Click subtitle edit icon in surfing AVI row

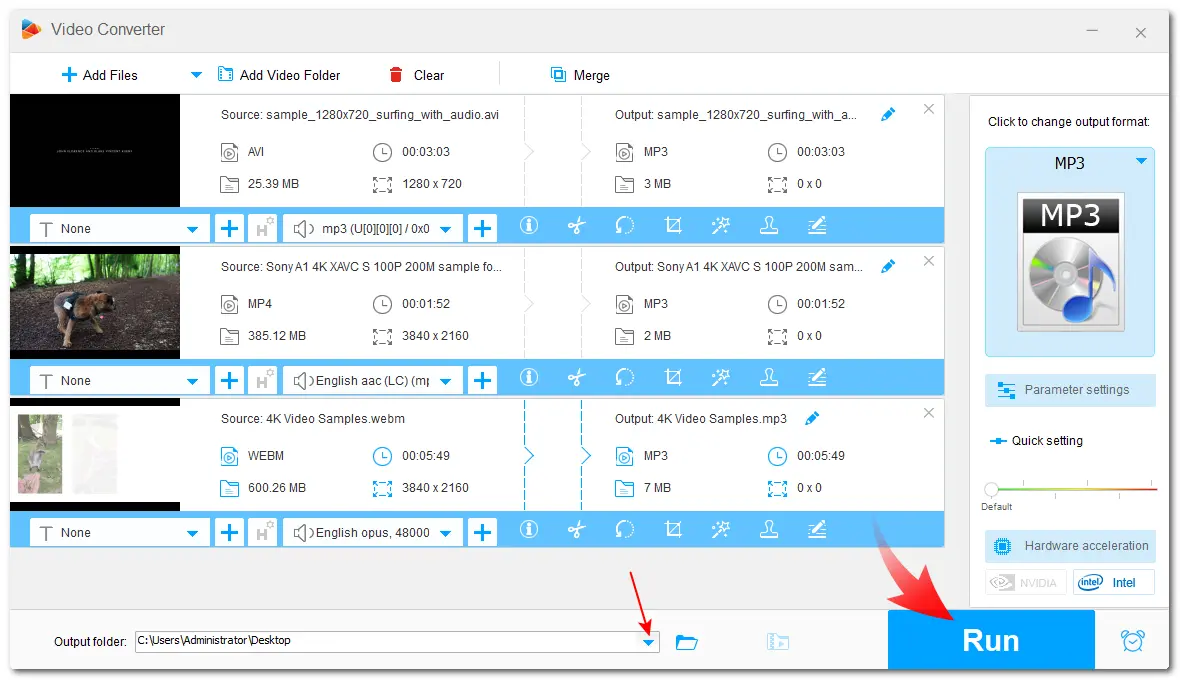[x=817, y=226]
